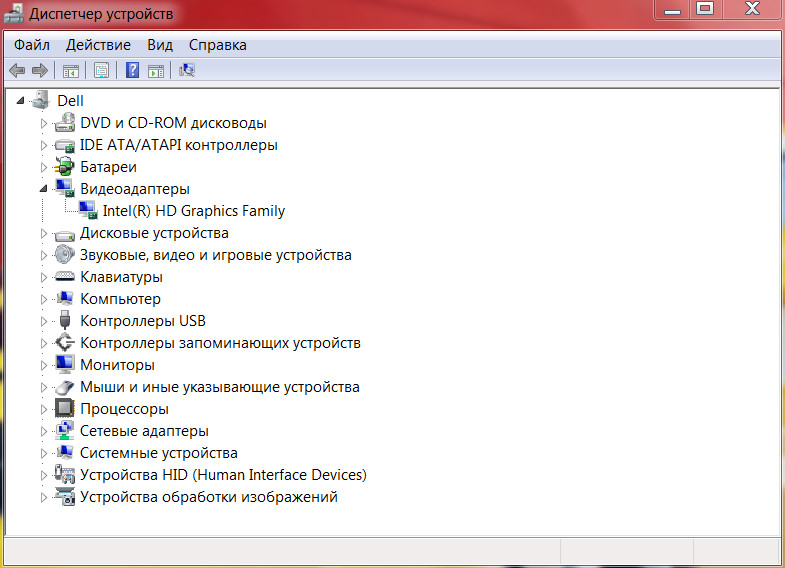Click the Back arrow toolbar icon
This screenshot has height=568, width=785.
[x=17, y=70]
